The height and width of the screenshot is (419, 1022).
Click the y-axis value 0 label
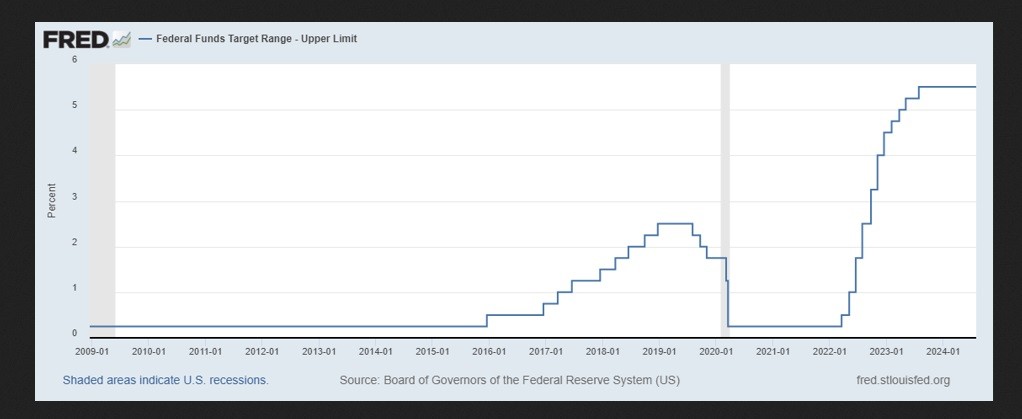click(74, 334)
